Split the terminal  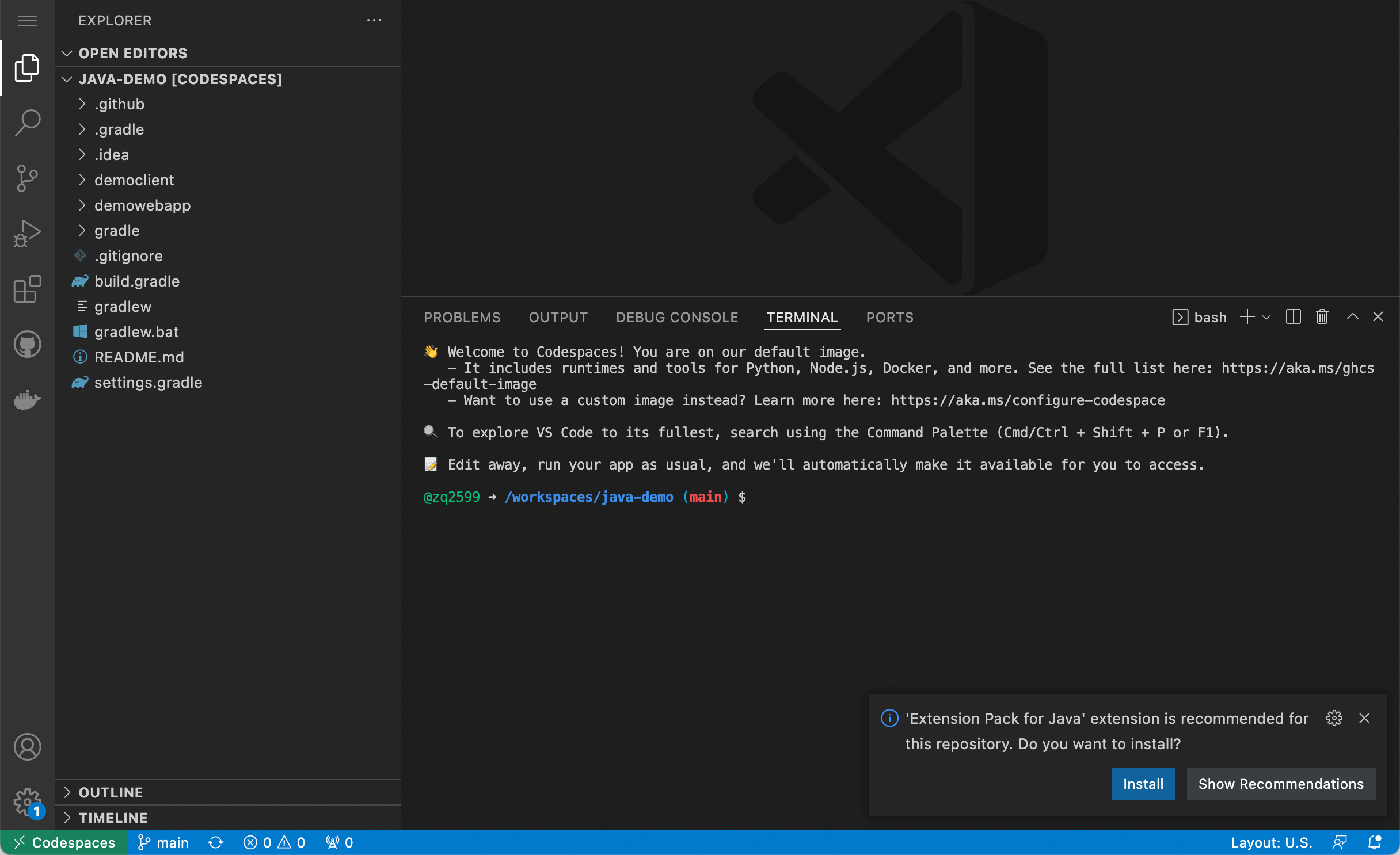1293,317
